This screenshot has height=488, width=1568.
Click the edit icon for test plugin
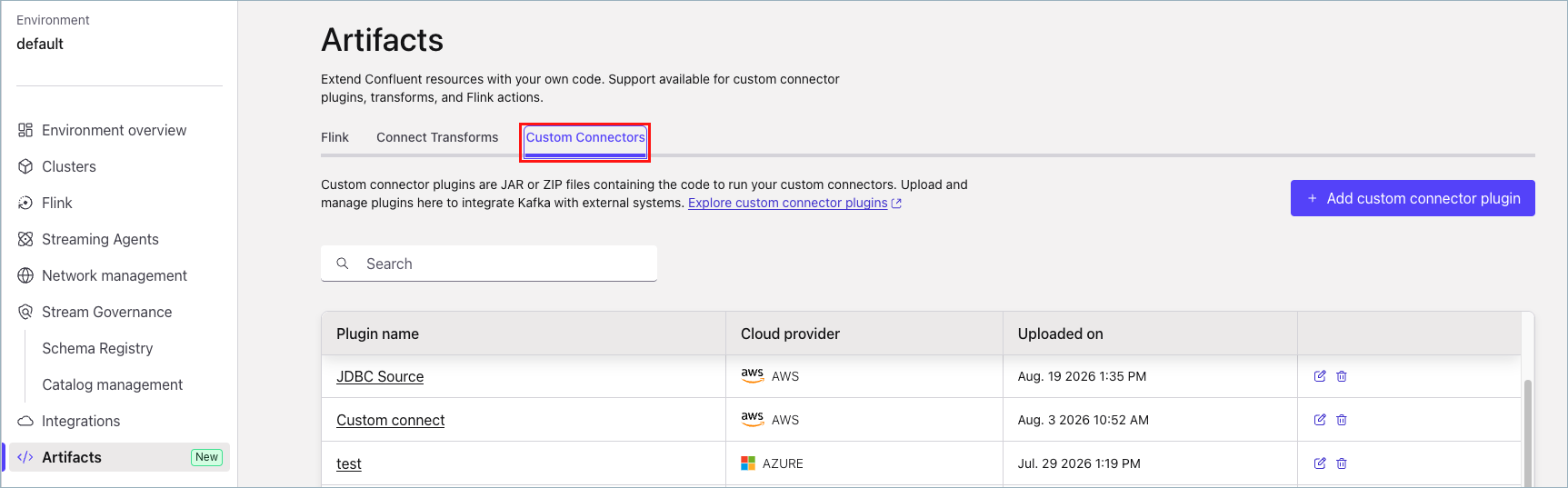coord(1320,463)
